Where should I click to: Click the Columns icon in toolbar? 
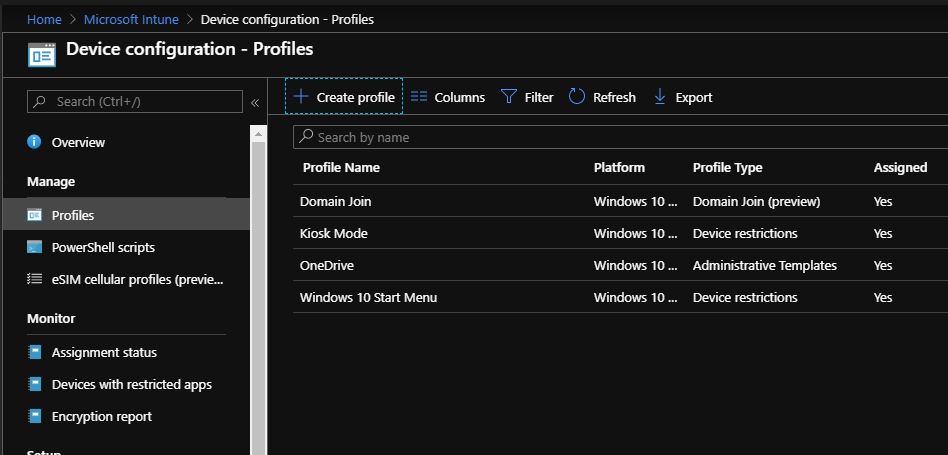tap(419, 97)
